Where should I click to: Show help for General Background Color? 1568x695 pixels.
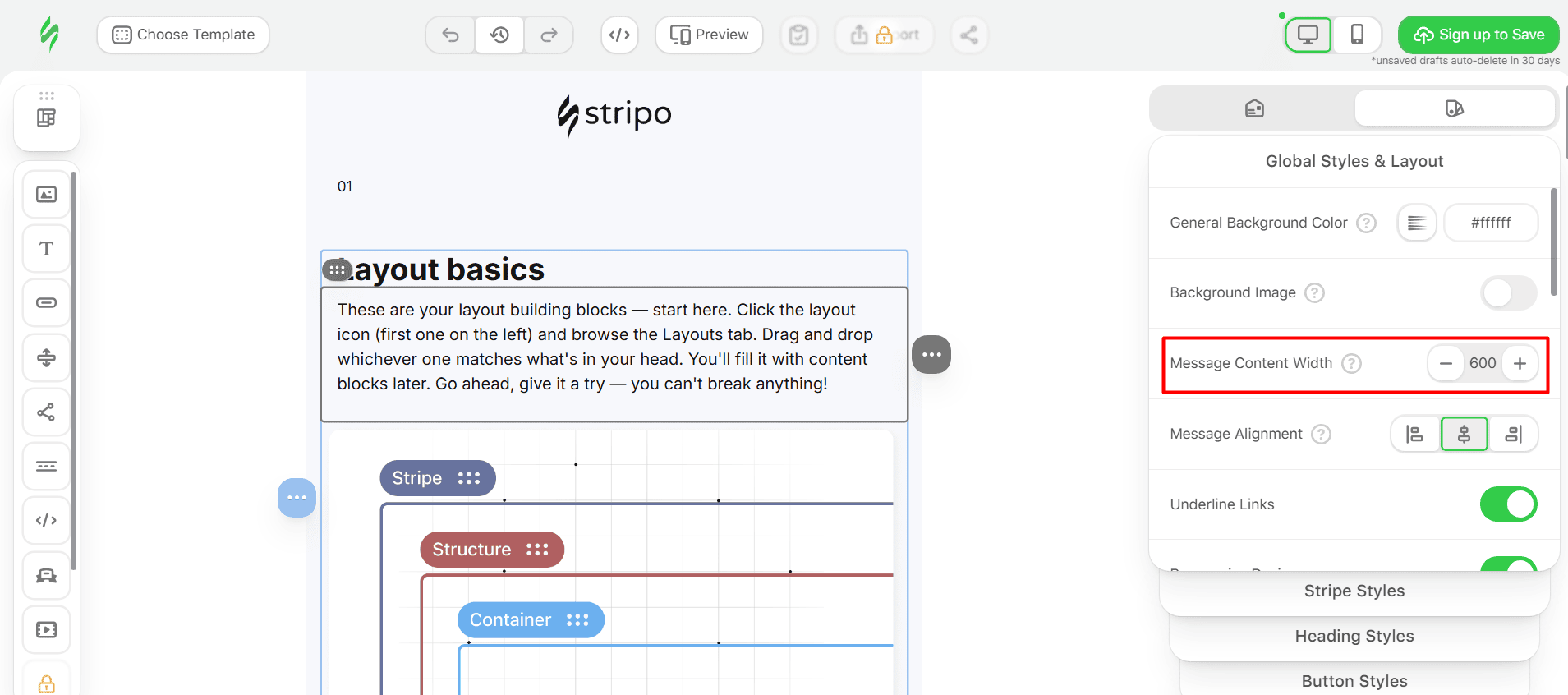1366,223
